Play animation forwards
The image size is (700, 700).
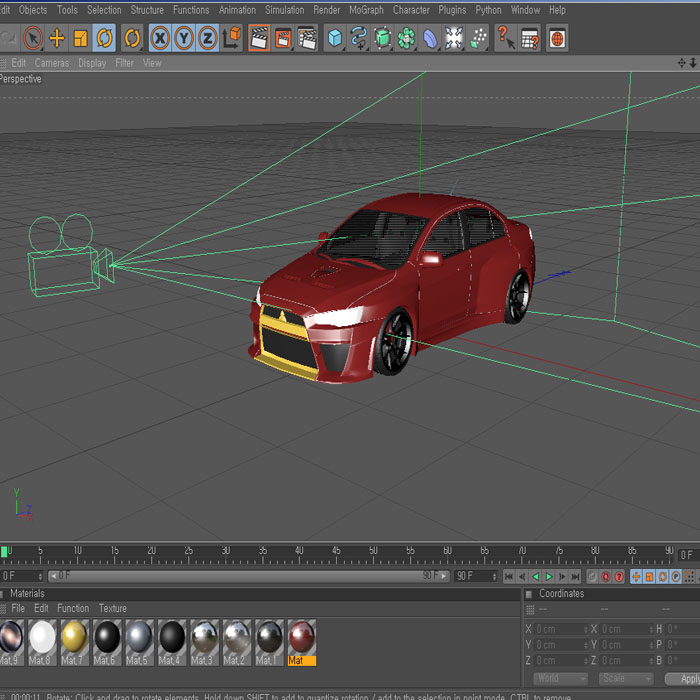[549, 576]
